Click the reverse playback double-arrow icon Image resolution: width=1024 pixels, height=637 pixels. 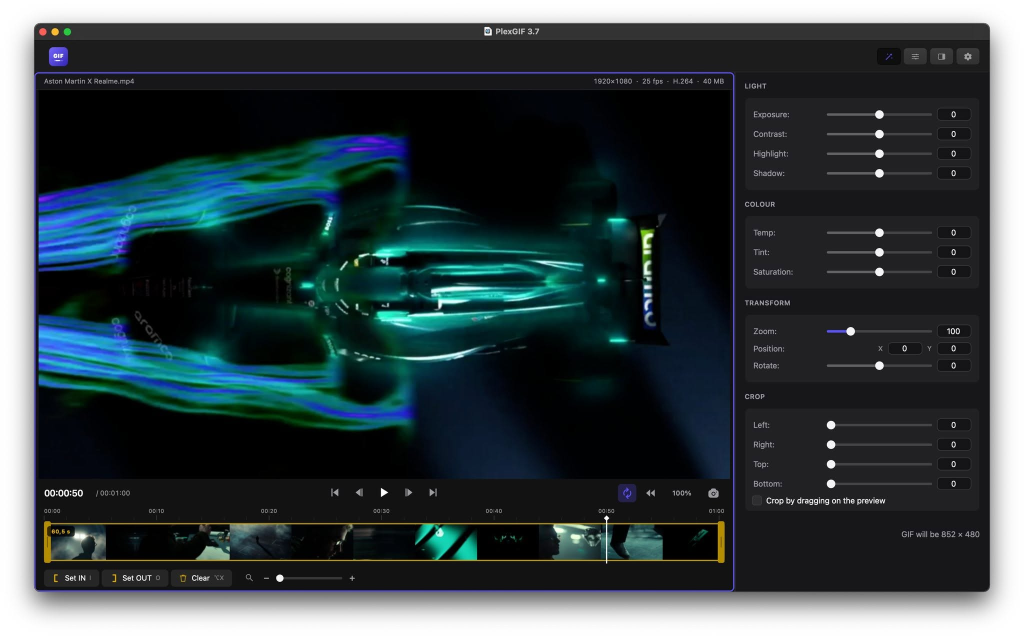(x=650, y=493)
